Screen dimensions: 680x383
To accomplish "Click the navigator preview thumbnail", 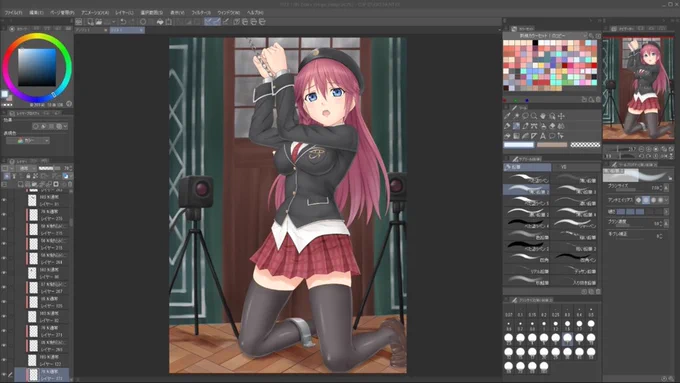I will [638, 88].
